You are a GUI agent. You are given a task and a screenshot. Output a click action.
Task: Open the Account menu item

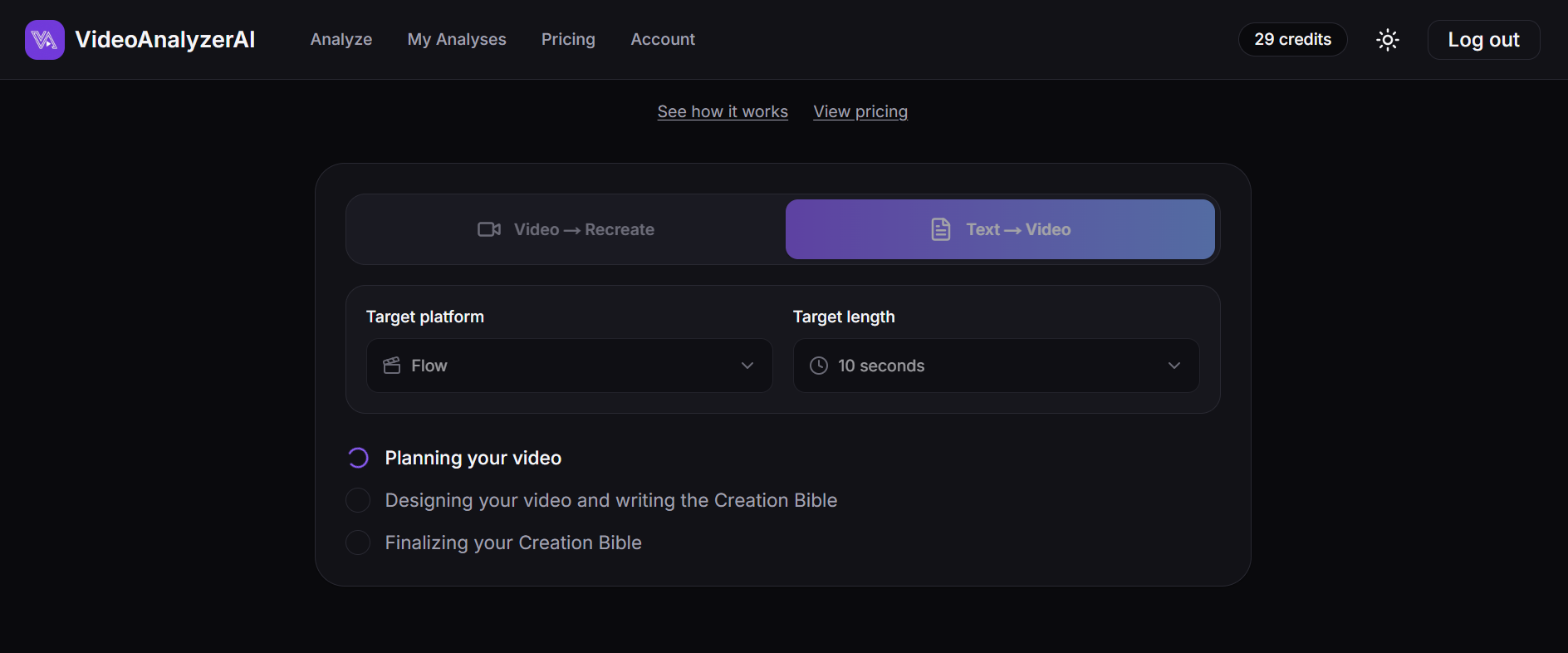(x=663, y=40)
